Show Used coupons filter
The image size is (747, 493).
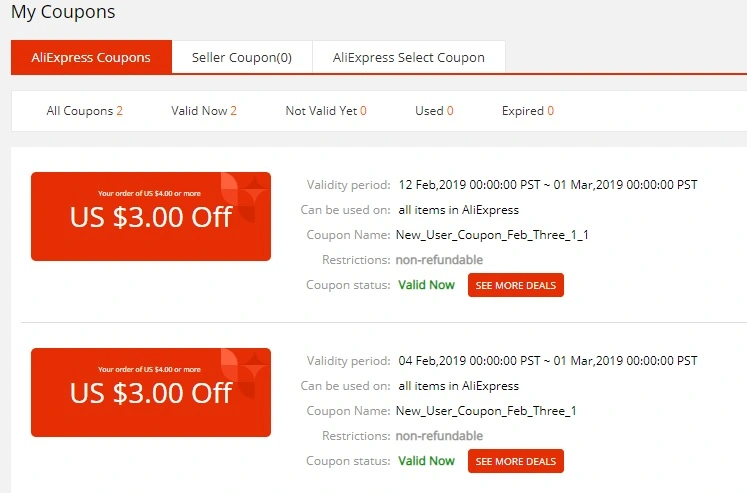434,111
